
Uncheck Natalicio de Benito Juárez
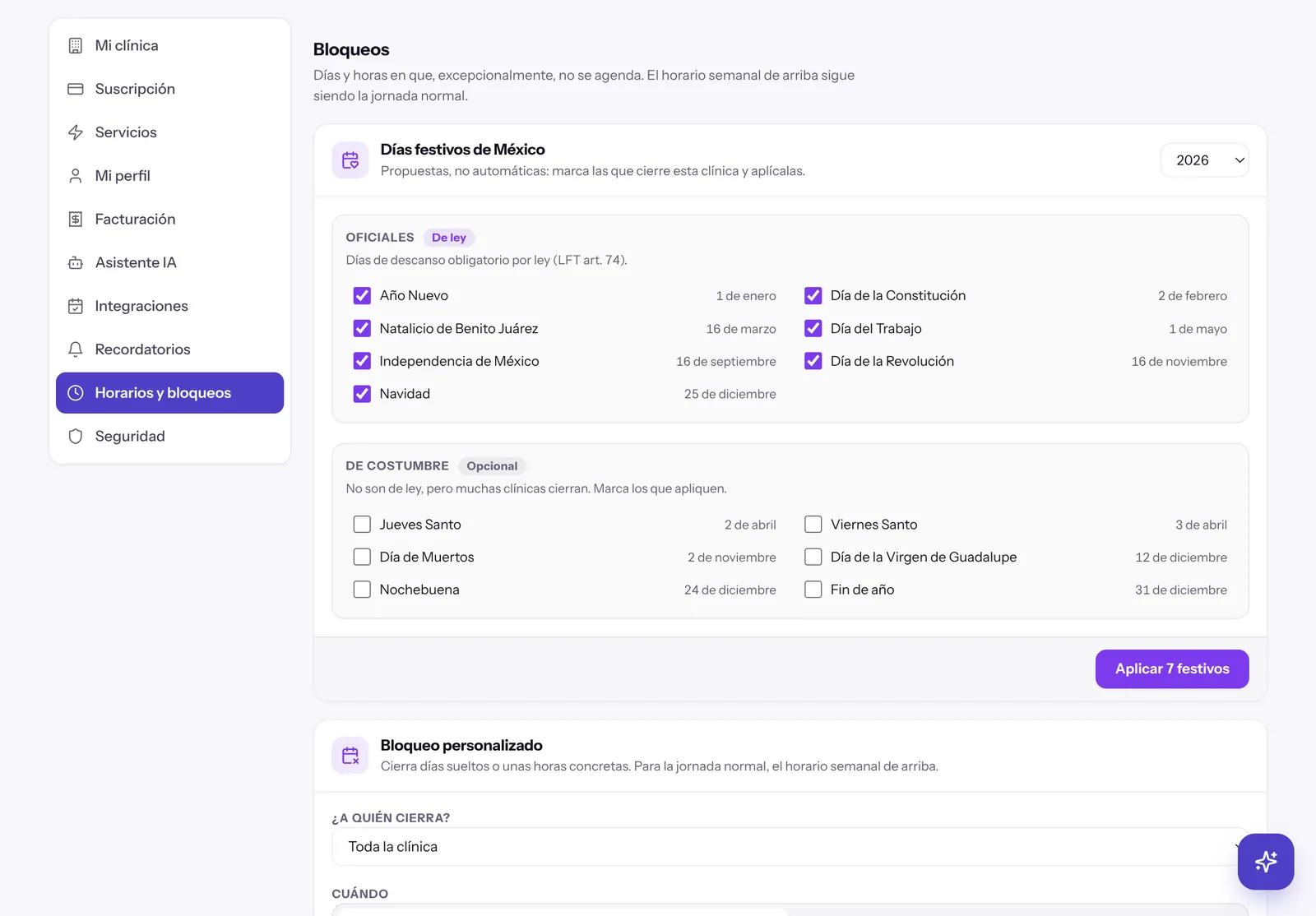[x=362, y=328]
